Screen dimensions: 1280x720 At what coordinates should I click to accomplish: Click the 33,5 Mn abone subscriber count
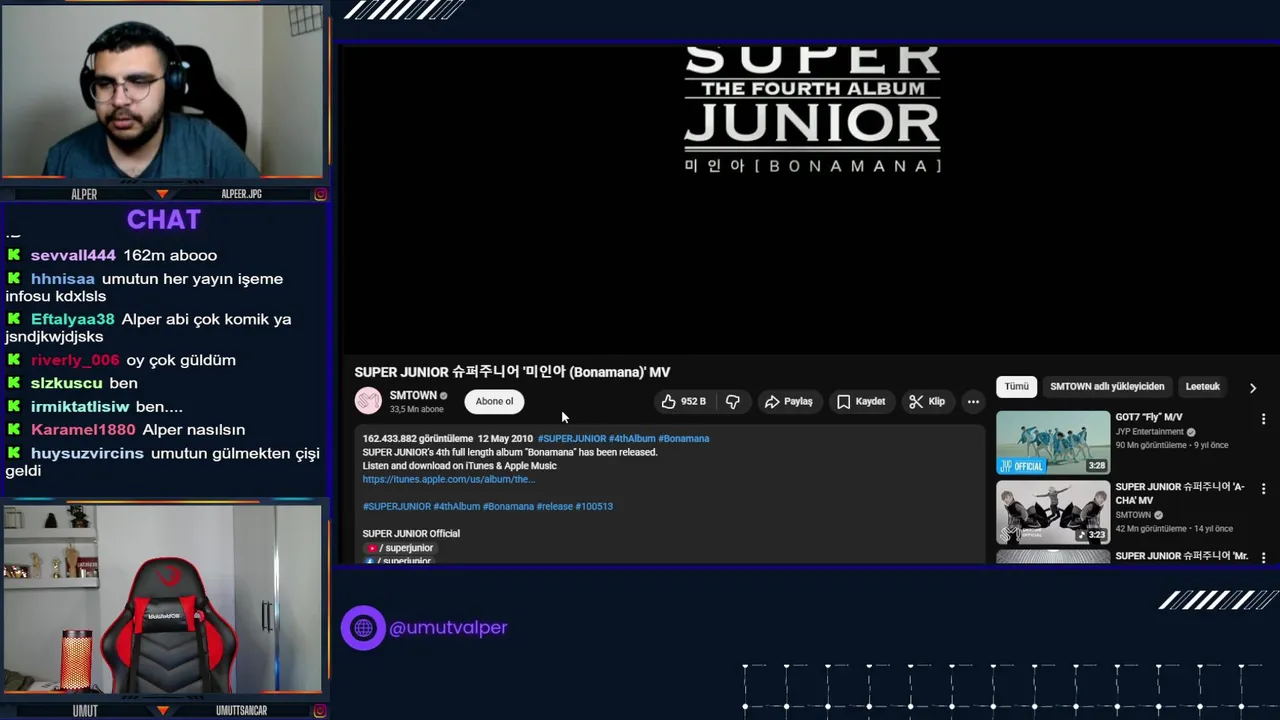click(x=416, y=409)
